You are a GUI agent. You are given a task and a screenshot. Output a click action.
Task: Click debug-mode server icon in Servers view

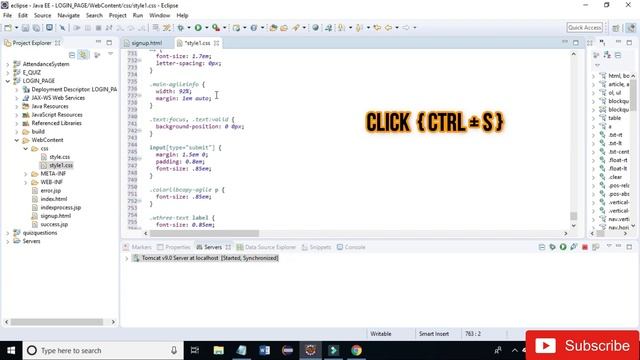552,247
